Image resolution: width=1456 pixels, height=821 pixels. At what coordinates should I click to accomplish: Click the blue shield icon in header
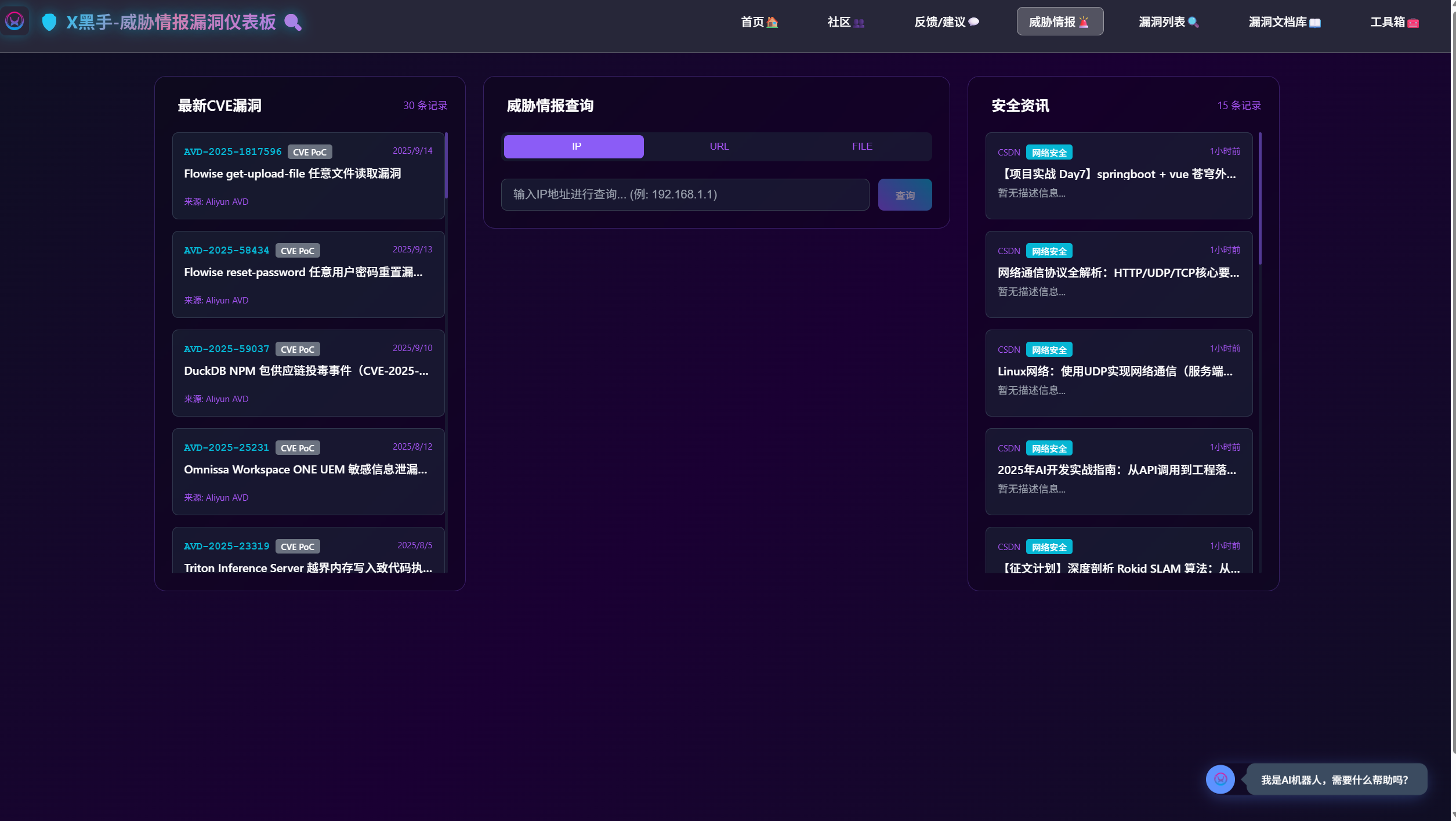pos(49,22)
